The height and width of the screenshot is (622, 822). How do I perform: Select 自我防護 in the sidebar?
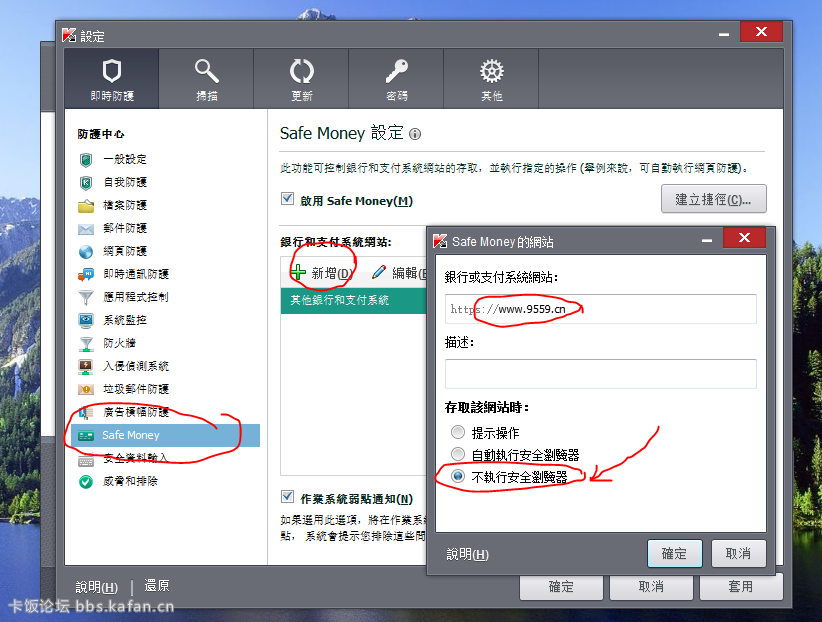[x=125, y=183]
